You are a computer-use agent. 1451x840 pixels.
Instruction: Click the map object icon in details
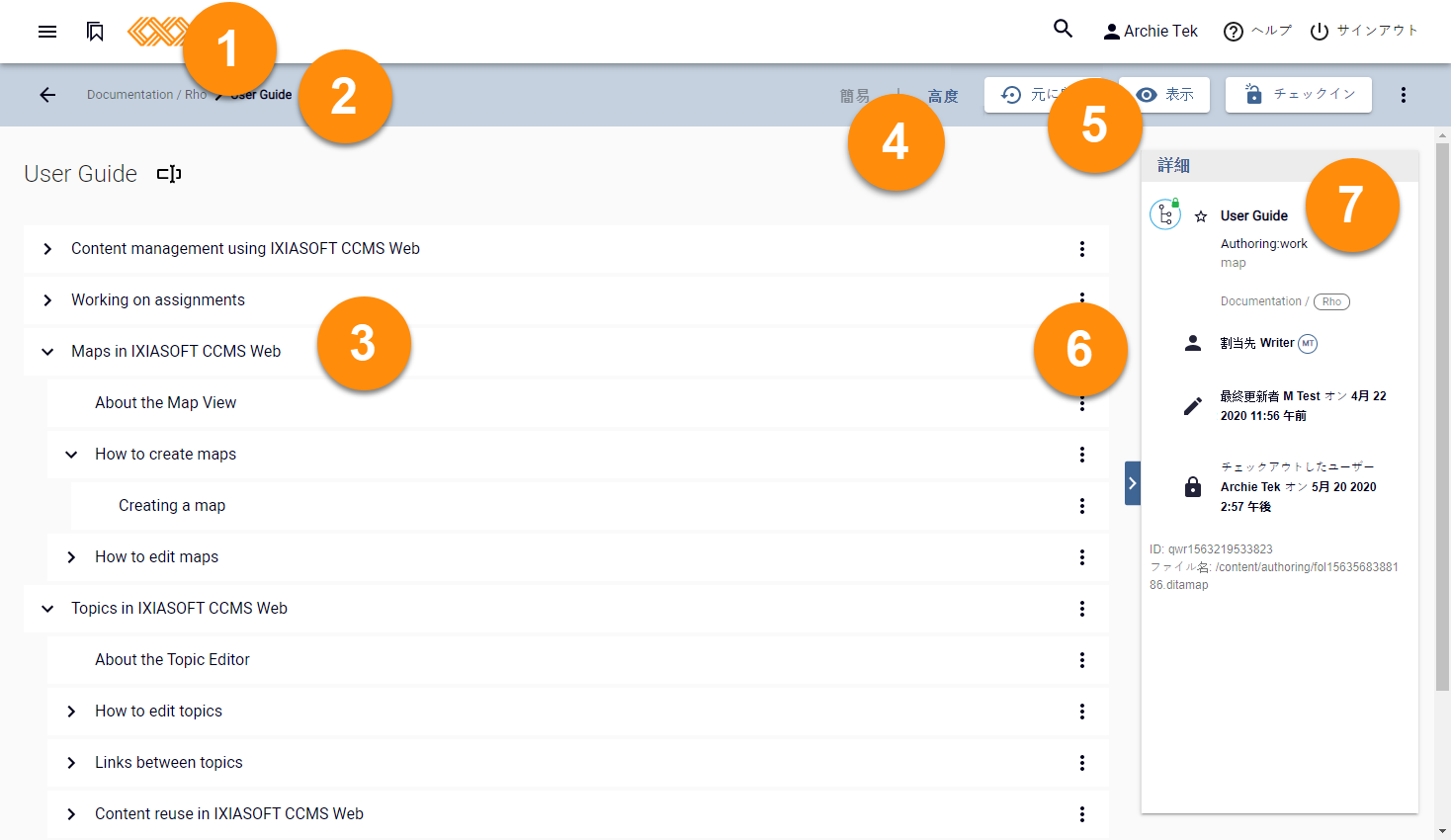pos(1165,214)
